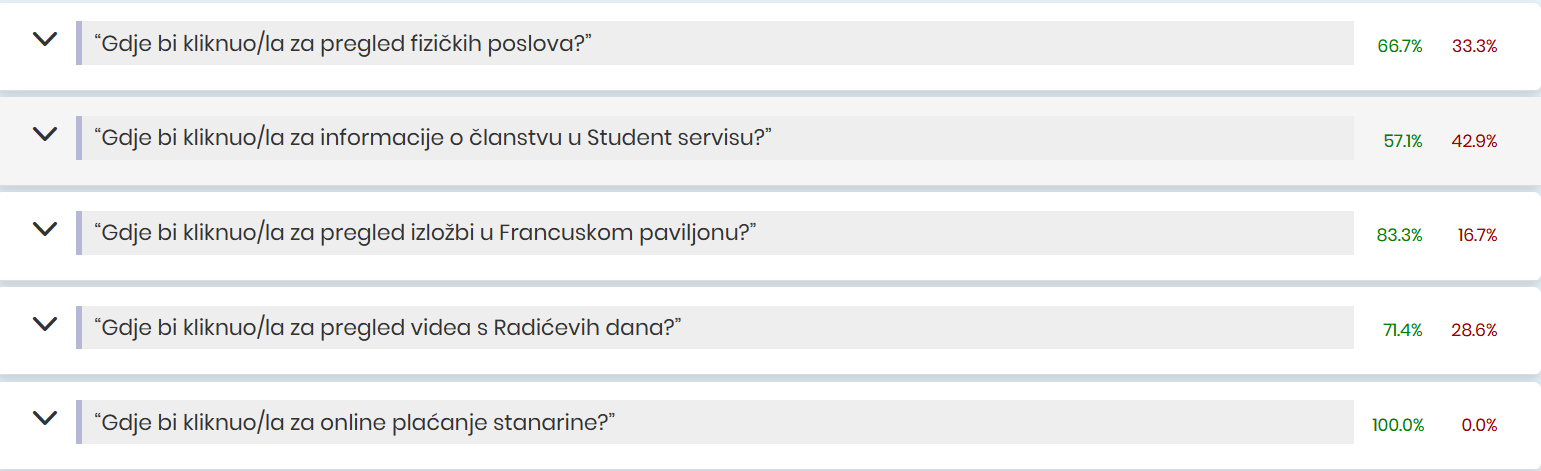Click the red 33.3% failure rate
This screenshot has height=471, width=1541.
1474,46
